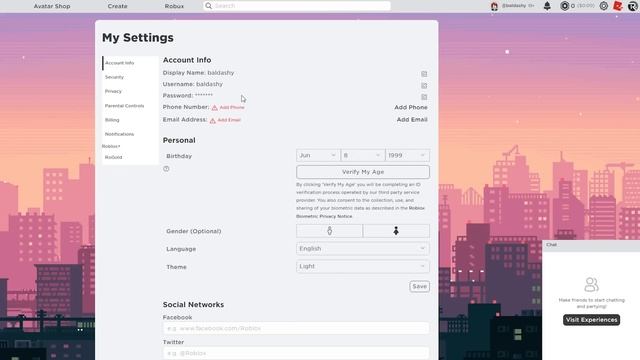Open the Billing tab

pyautogui.click(x=130, y=120)
